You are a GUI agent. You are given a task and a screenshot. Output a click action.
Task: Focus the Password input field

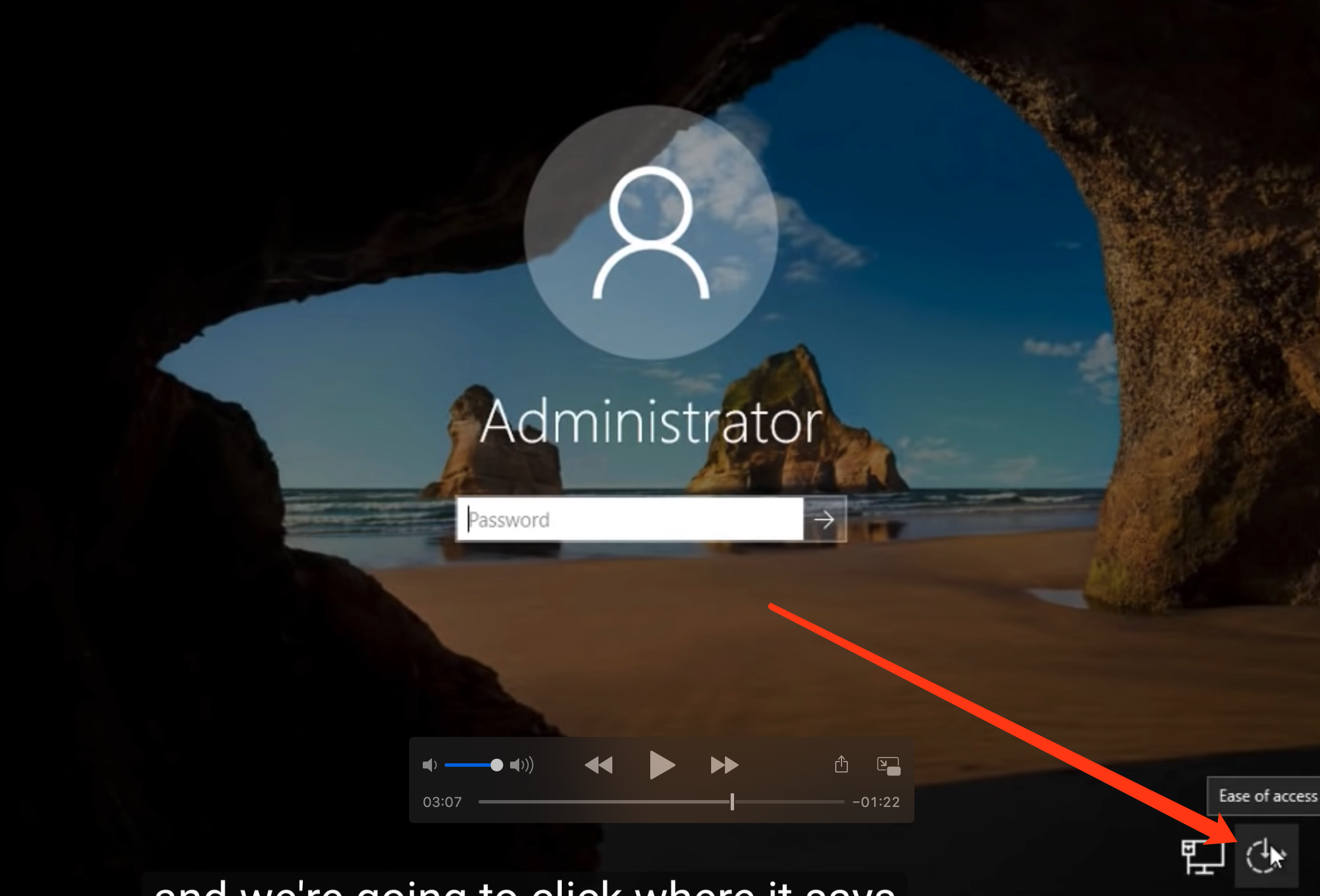[x=629, y=519]
